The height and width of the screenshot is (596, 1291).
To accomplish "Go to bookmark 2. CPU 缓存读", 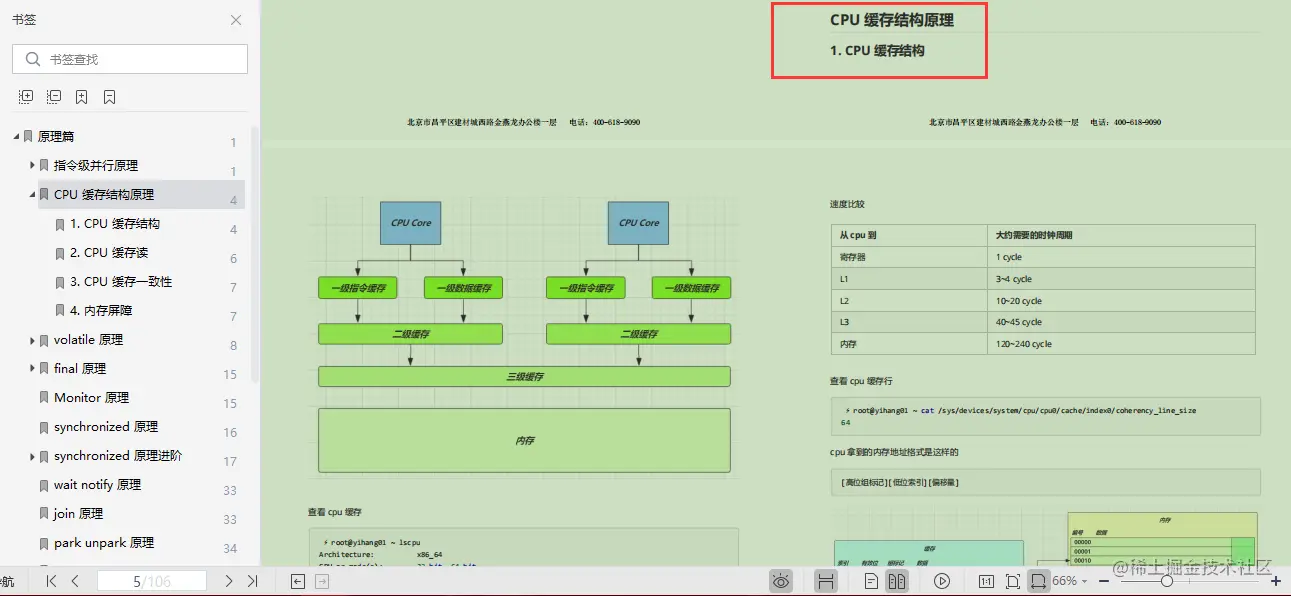I will point(109,253).
